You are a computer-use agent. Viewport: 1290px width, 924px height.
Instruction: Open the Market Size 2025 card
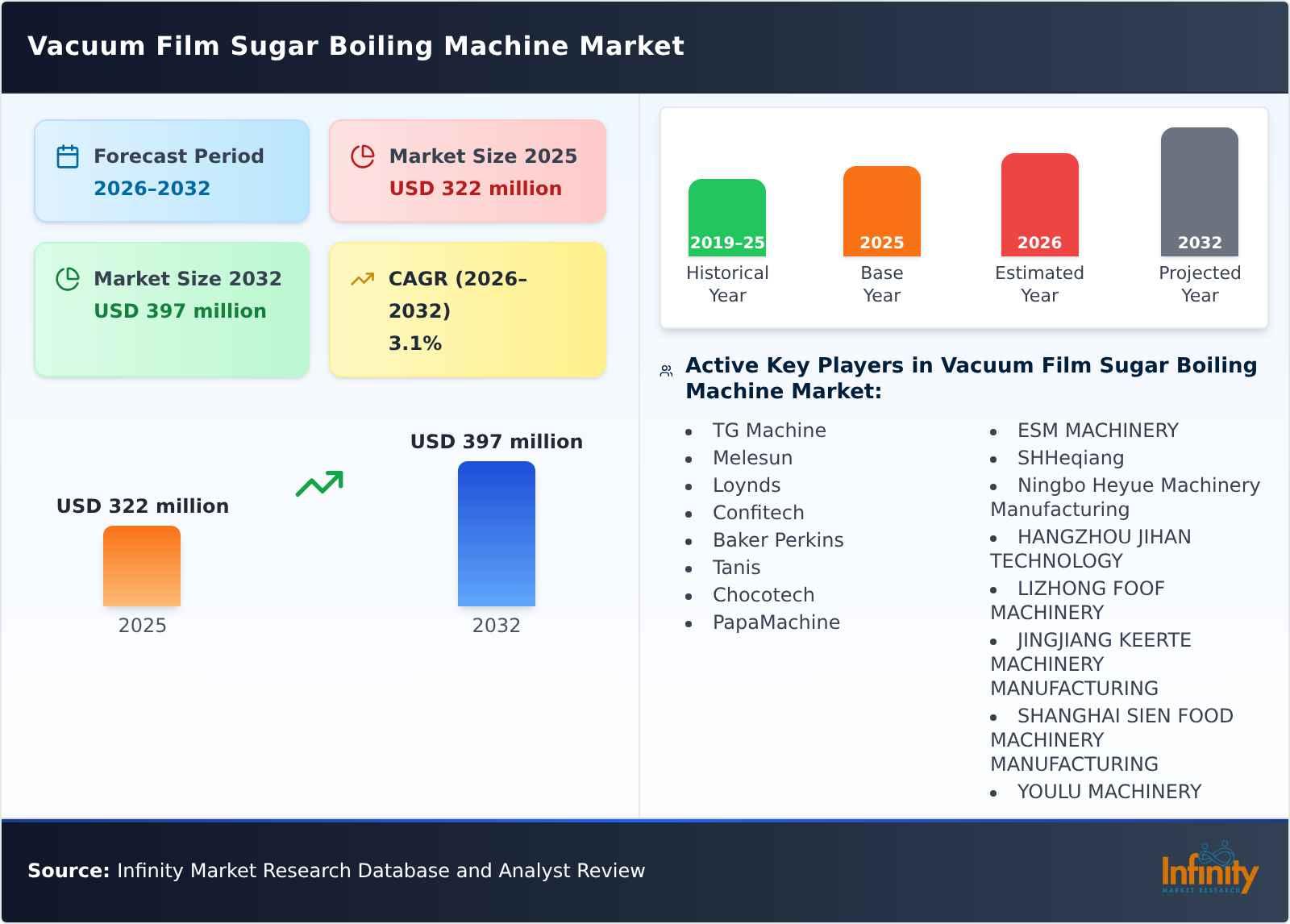(x=468, y=171)
